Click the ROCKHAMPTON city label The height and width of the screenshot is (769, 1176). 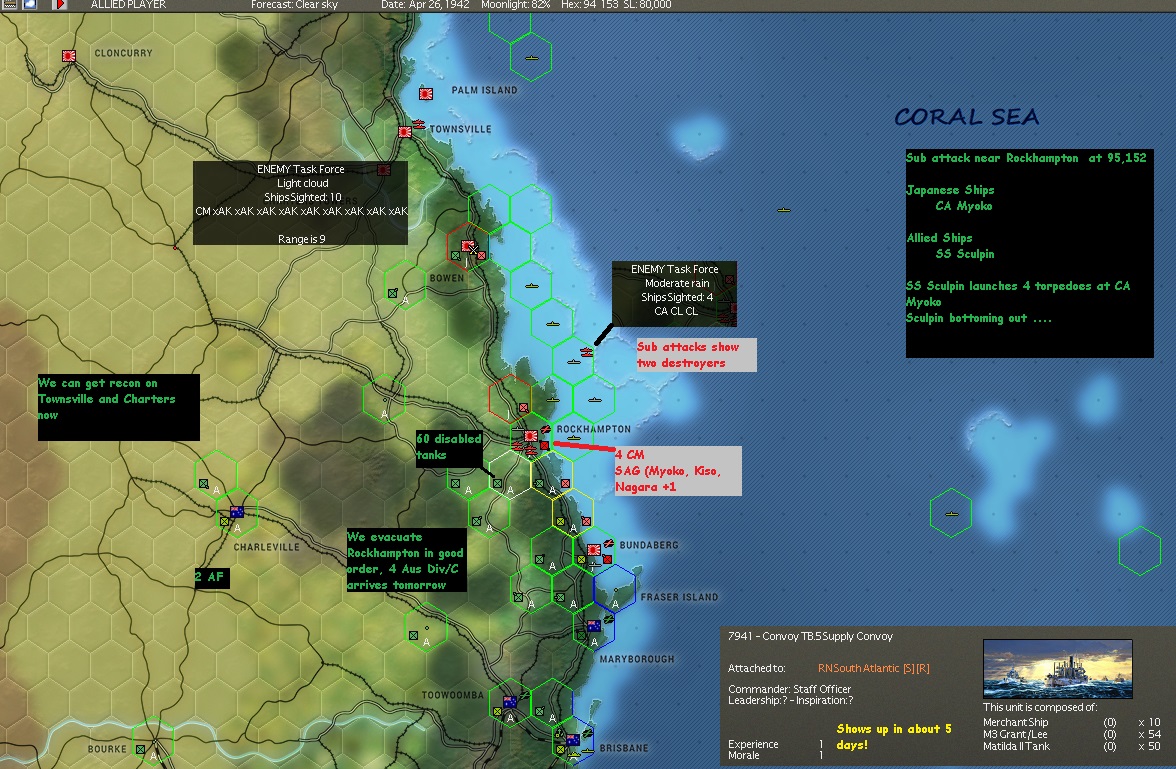click(x=593, y=429)
